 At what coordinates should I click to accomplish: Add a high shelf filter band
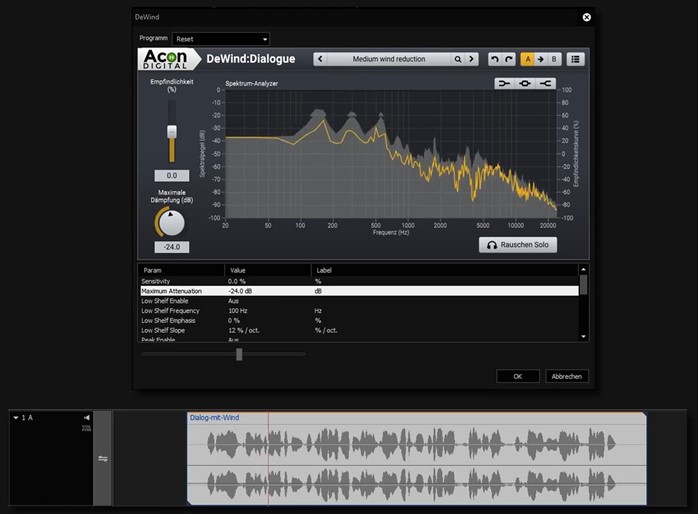click(x=545, y=83)
